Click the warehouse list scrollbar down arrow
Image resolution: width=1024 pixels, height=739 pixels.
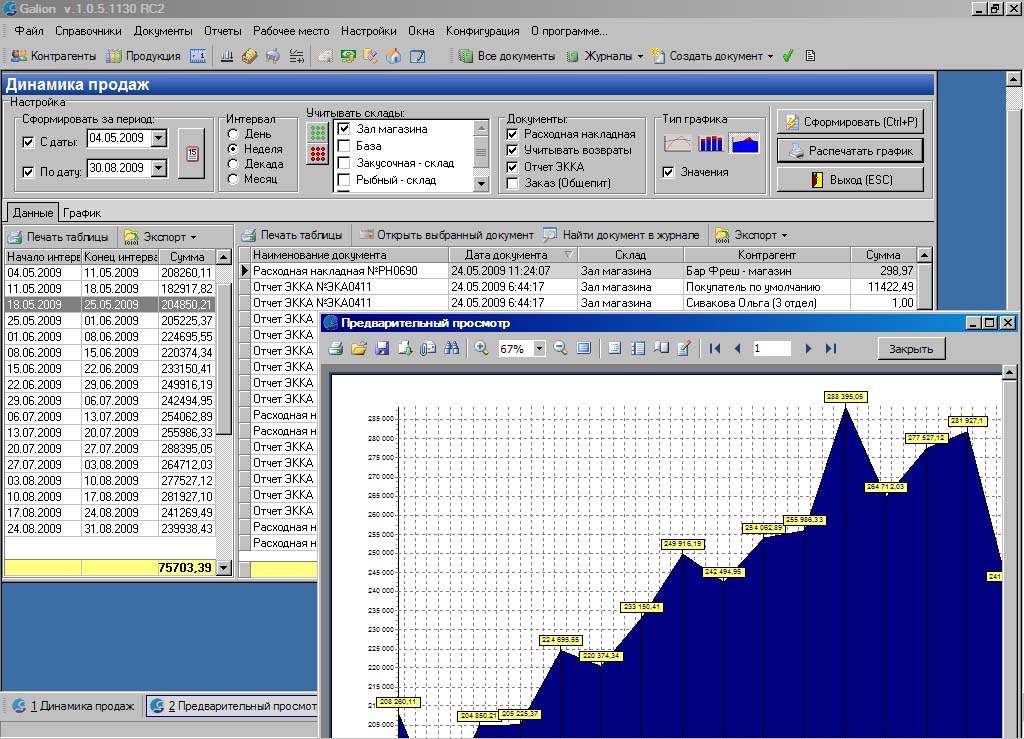481,183
